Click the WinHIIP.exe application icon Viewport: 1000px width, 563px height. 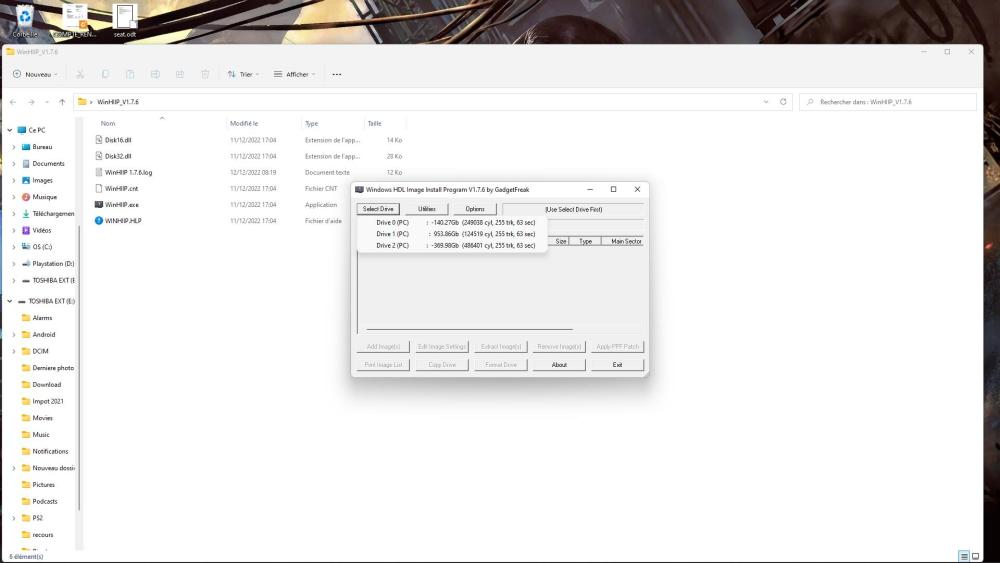(99, 204)
